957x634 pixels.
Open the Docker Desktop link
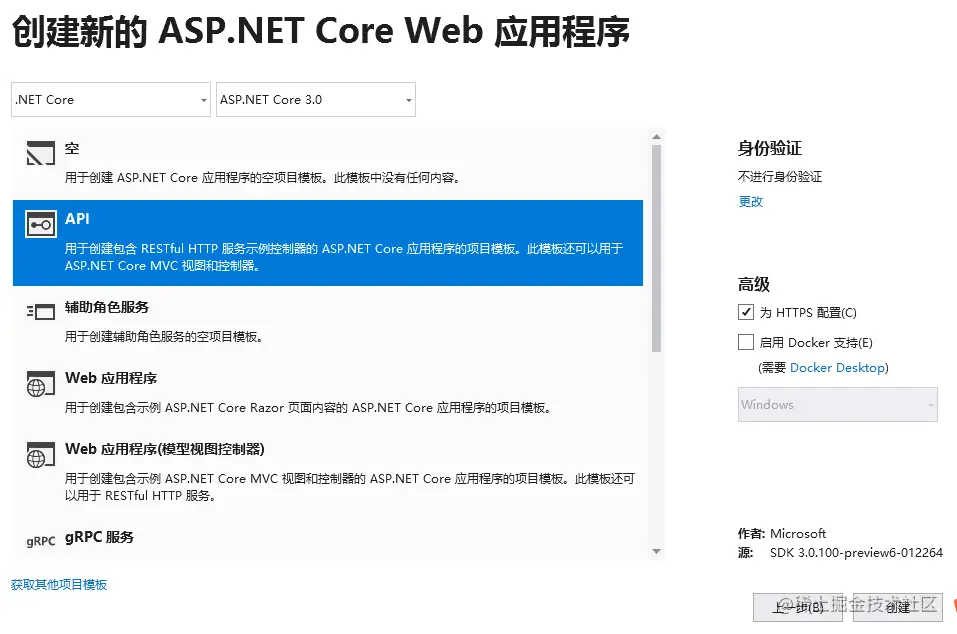click(837, 367)
